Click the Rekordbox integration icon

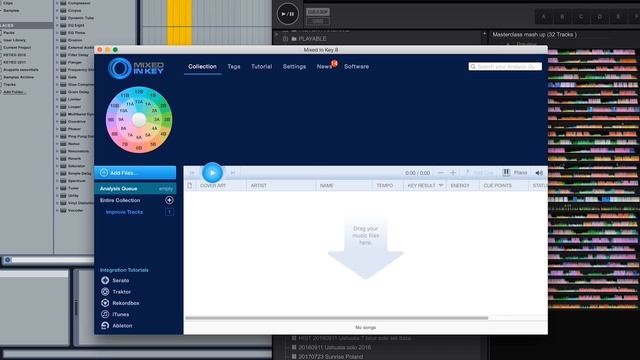105,303
